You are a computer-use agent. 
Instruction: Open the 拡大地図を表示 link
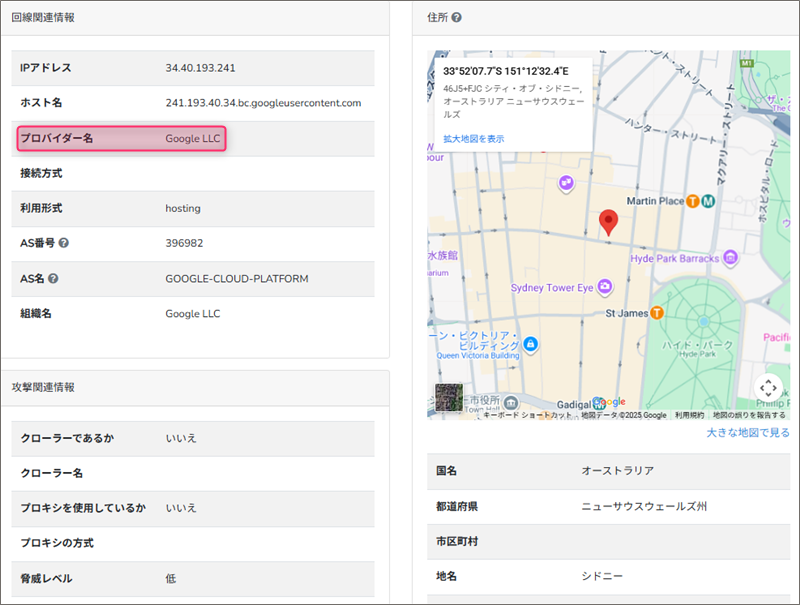pos(473,139)
